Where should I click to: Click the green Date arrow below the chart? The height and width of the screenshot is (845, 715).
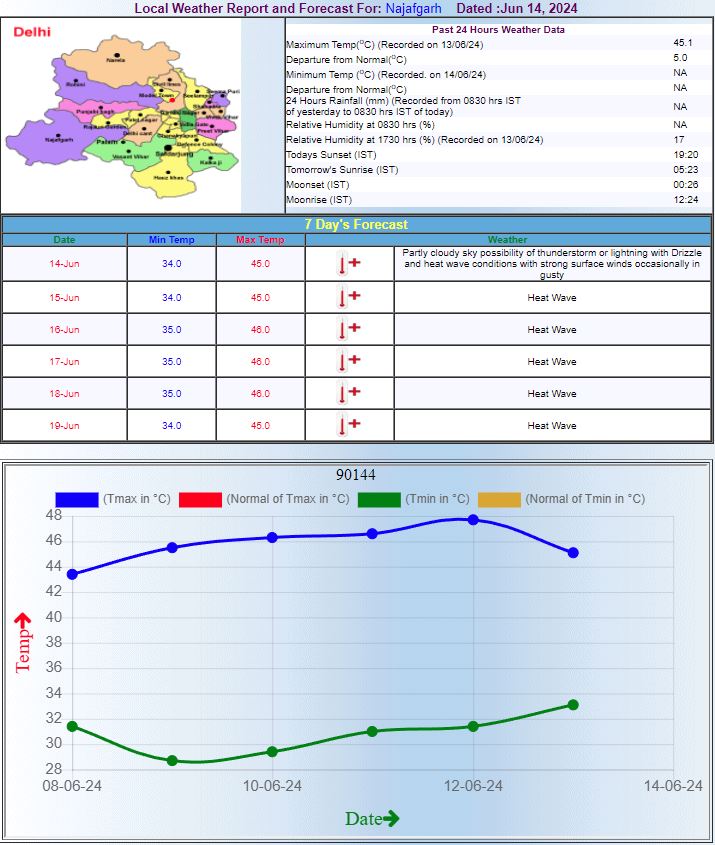point(390,818)
